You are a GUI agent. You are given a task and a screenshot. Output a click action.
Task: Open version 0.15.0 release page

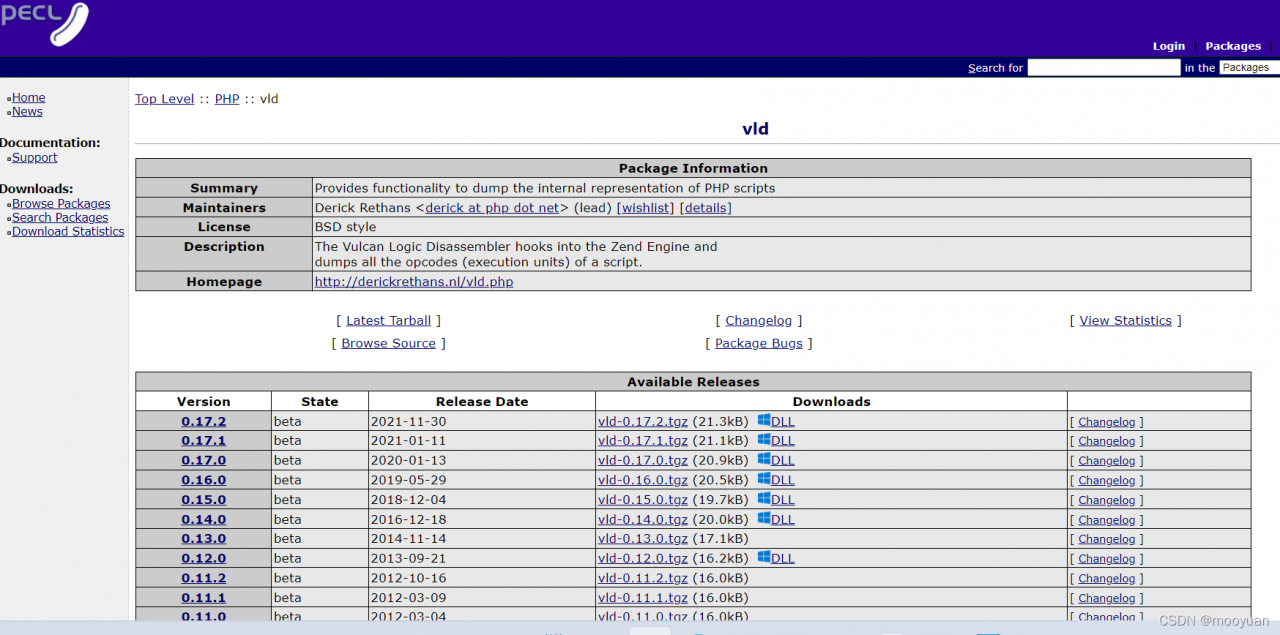tap(203, 500)
